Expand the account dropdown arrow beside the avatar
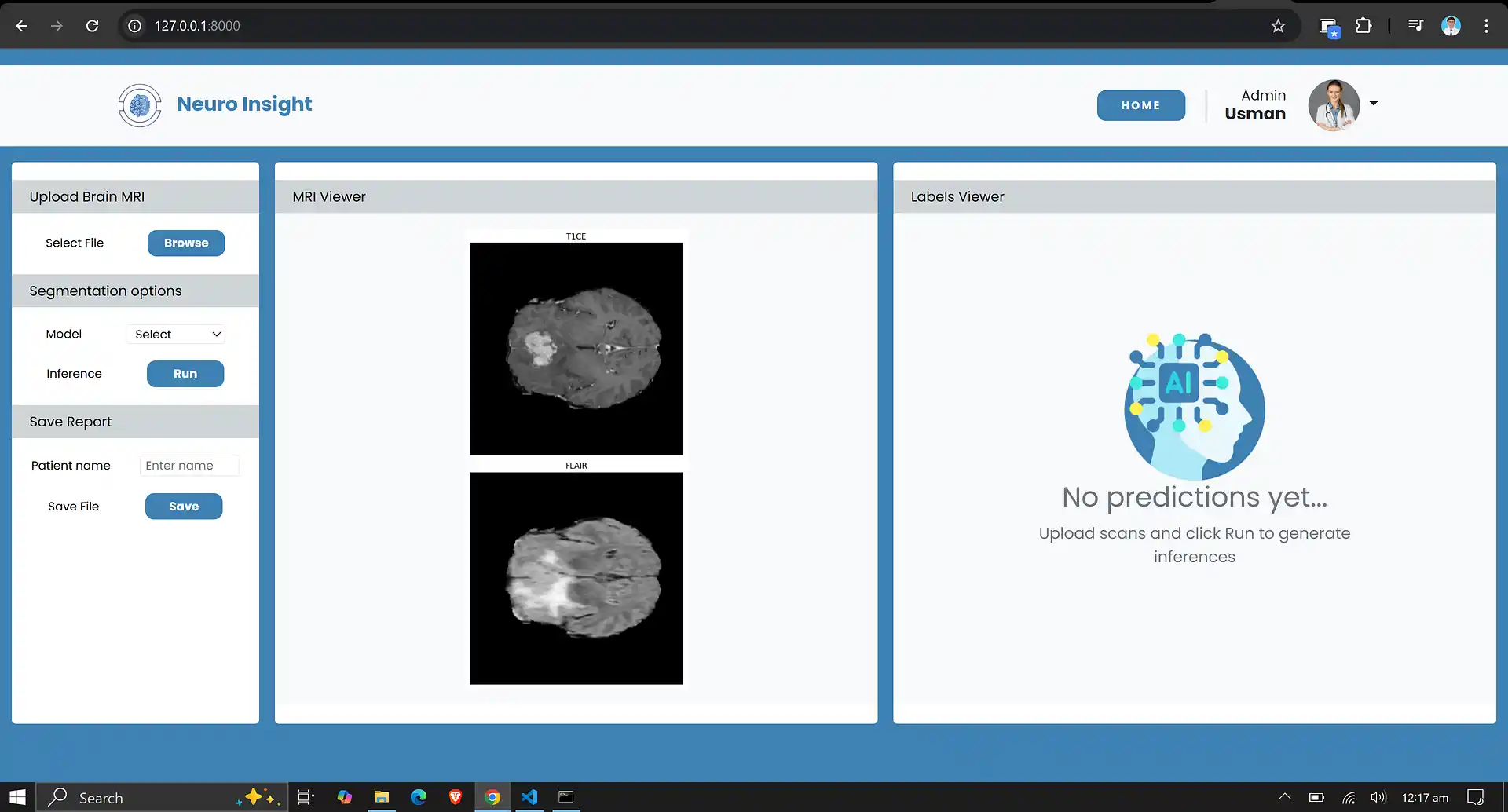This screenshot has height=812, width=1508. point(1374,102)
